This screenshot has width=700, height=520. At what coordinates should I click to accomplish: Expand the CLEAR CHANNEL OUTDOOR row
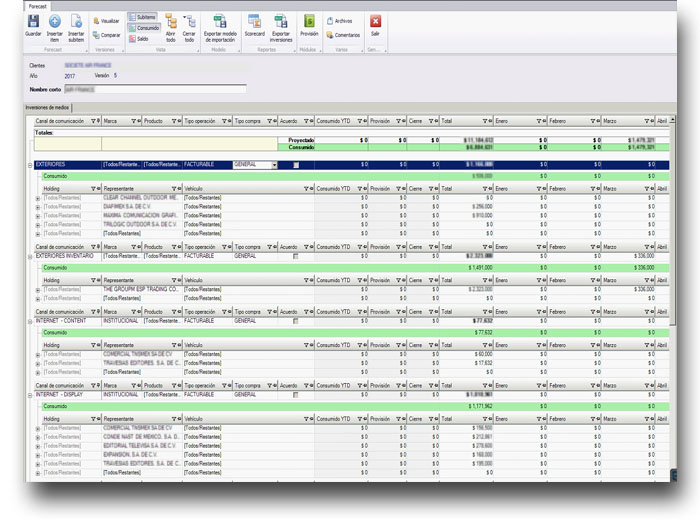click(38, 198)
